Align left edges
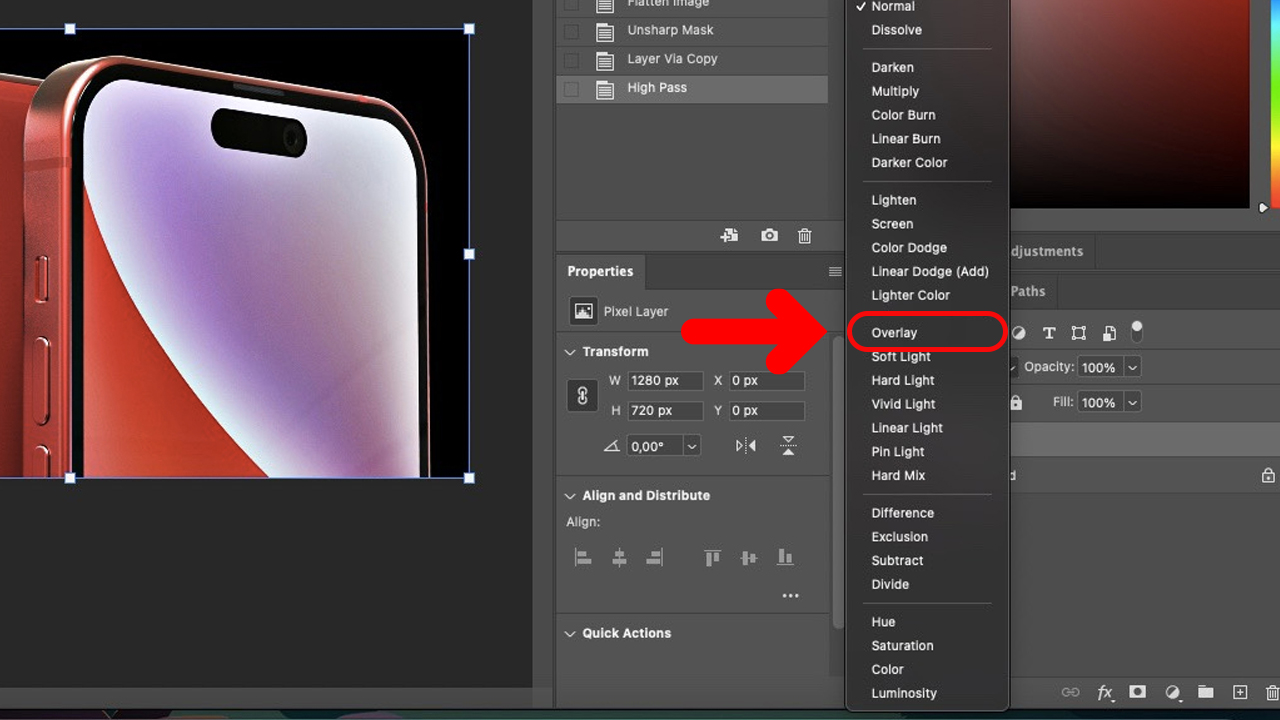The width and height of the screenshot is (1280, 720). click(x=583, y=558)
